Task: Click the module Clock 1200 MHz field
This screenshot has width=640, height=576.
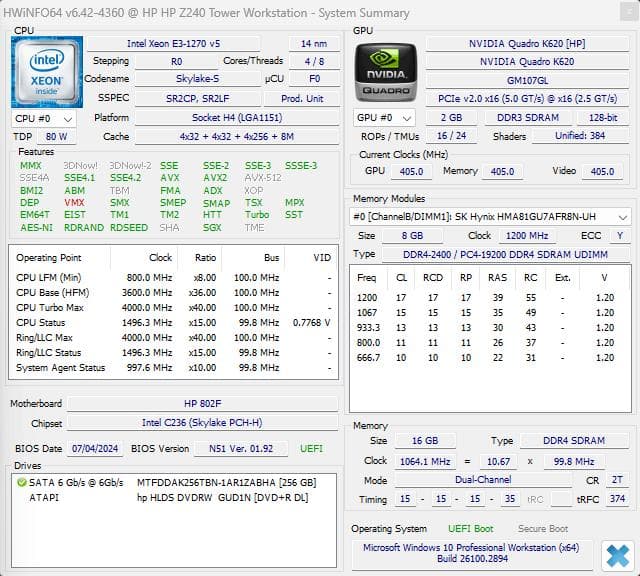Action: tap(527, 236)
